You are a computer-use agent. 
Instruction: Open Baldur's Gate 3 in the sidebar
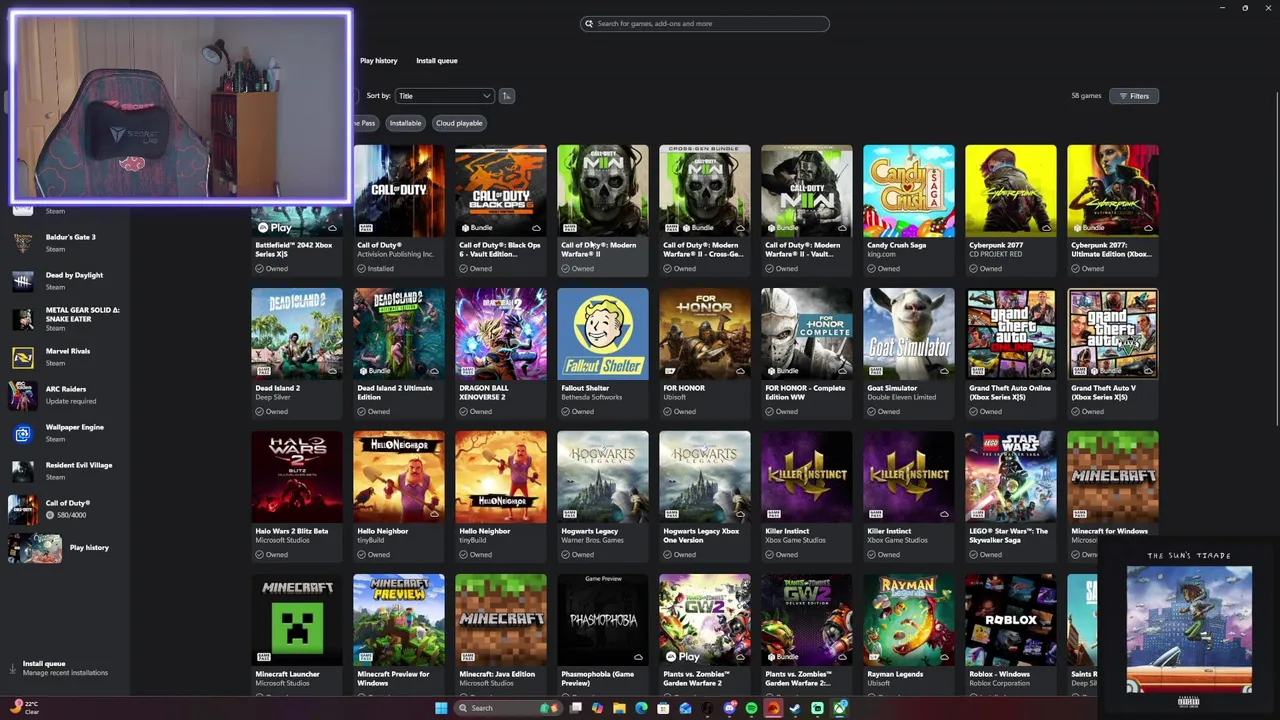[x=65, y=243]
